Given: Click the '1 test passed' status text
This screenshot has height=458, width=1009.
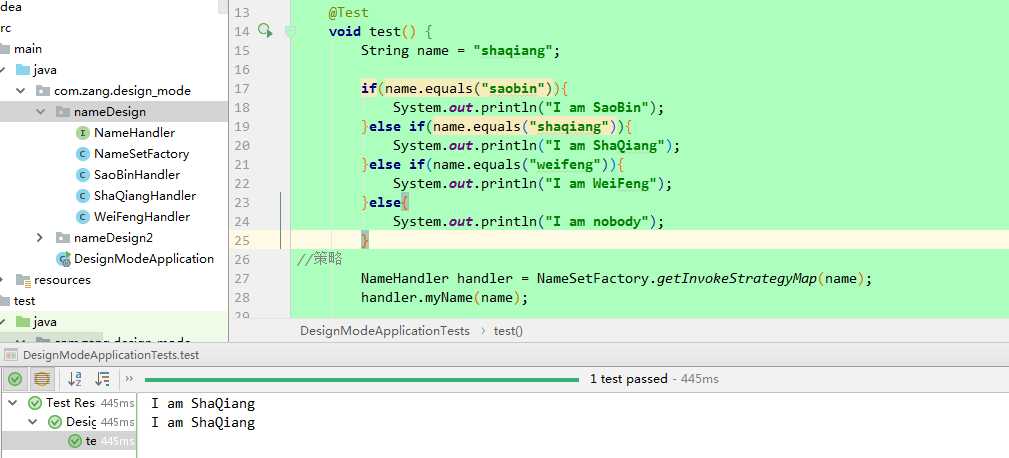Looking at the screenshot, I should point(628,379).
